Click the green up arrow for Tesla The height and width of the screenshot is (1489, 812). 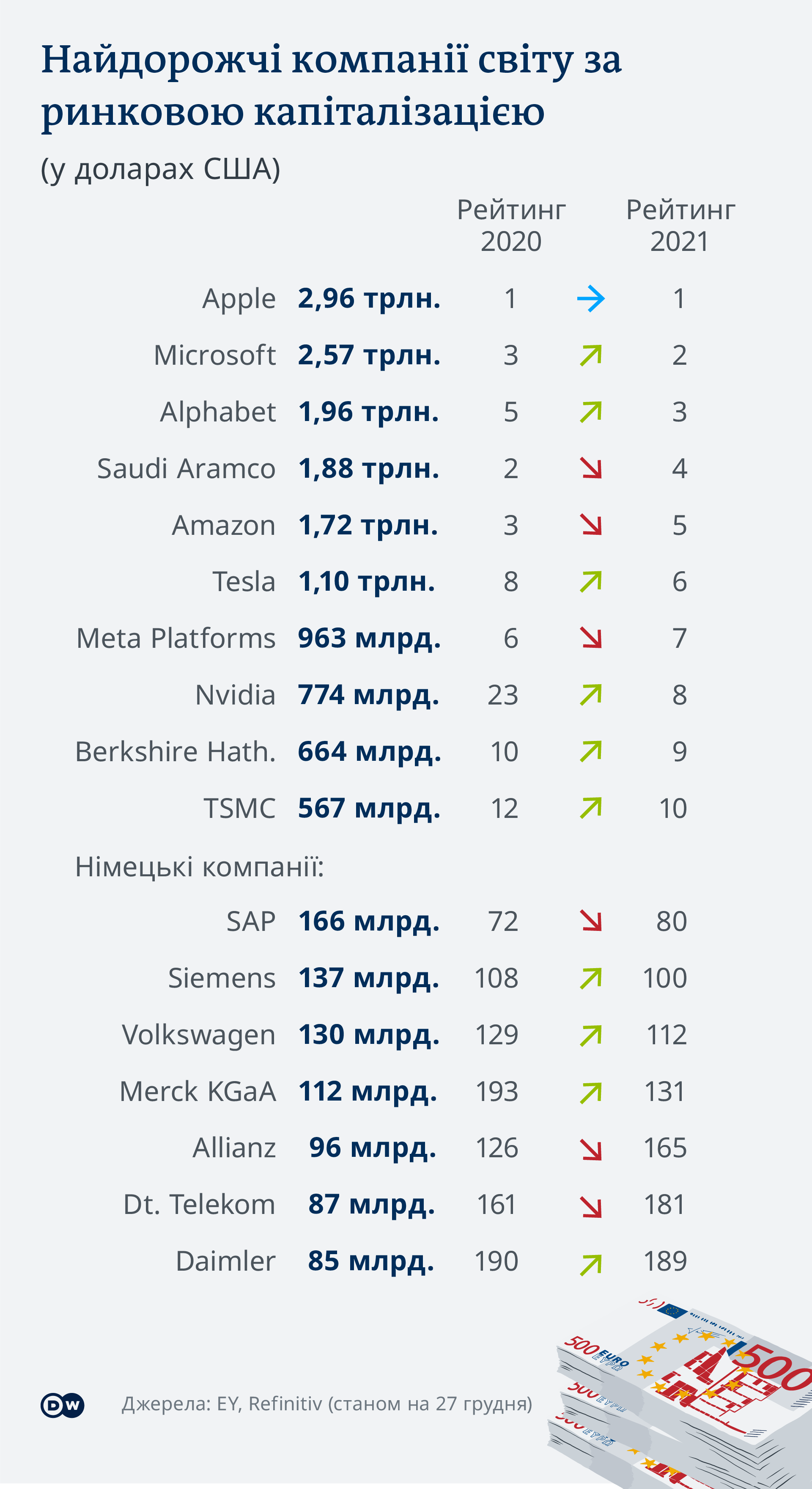591,582
